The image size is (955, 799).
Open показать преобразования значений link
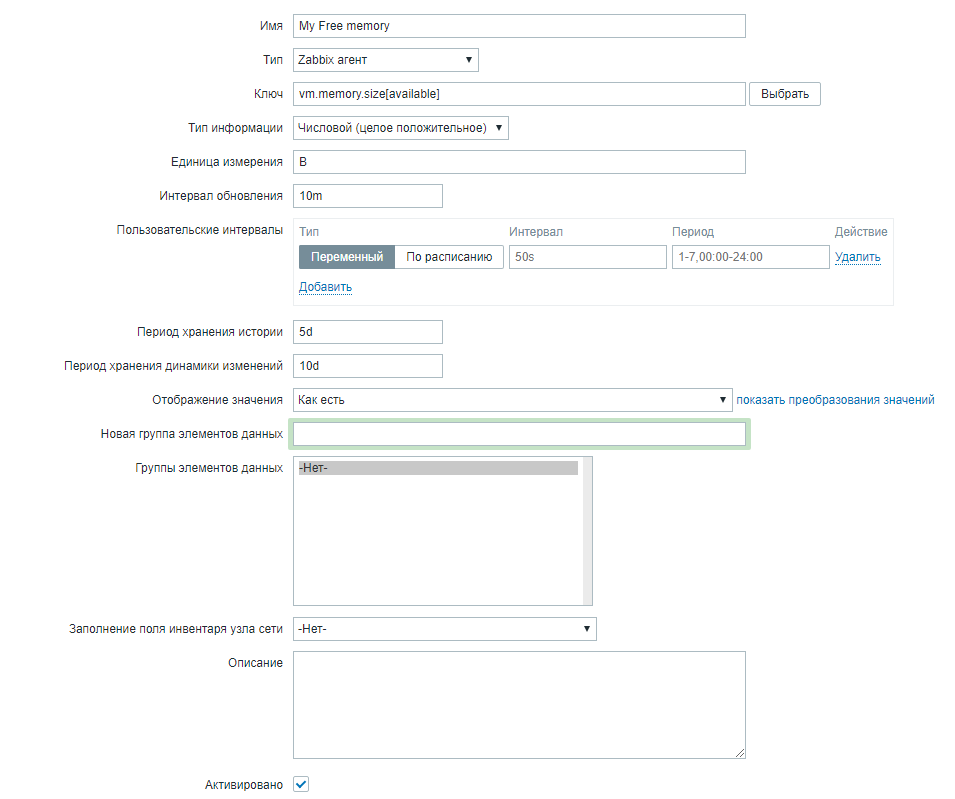(x=836, y=400)
